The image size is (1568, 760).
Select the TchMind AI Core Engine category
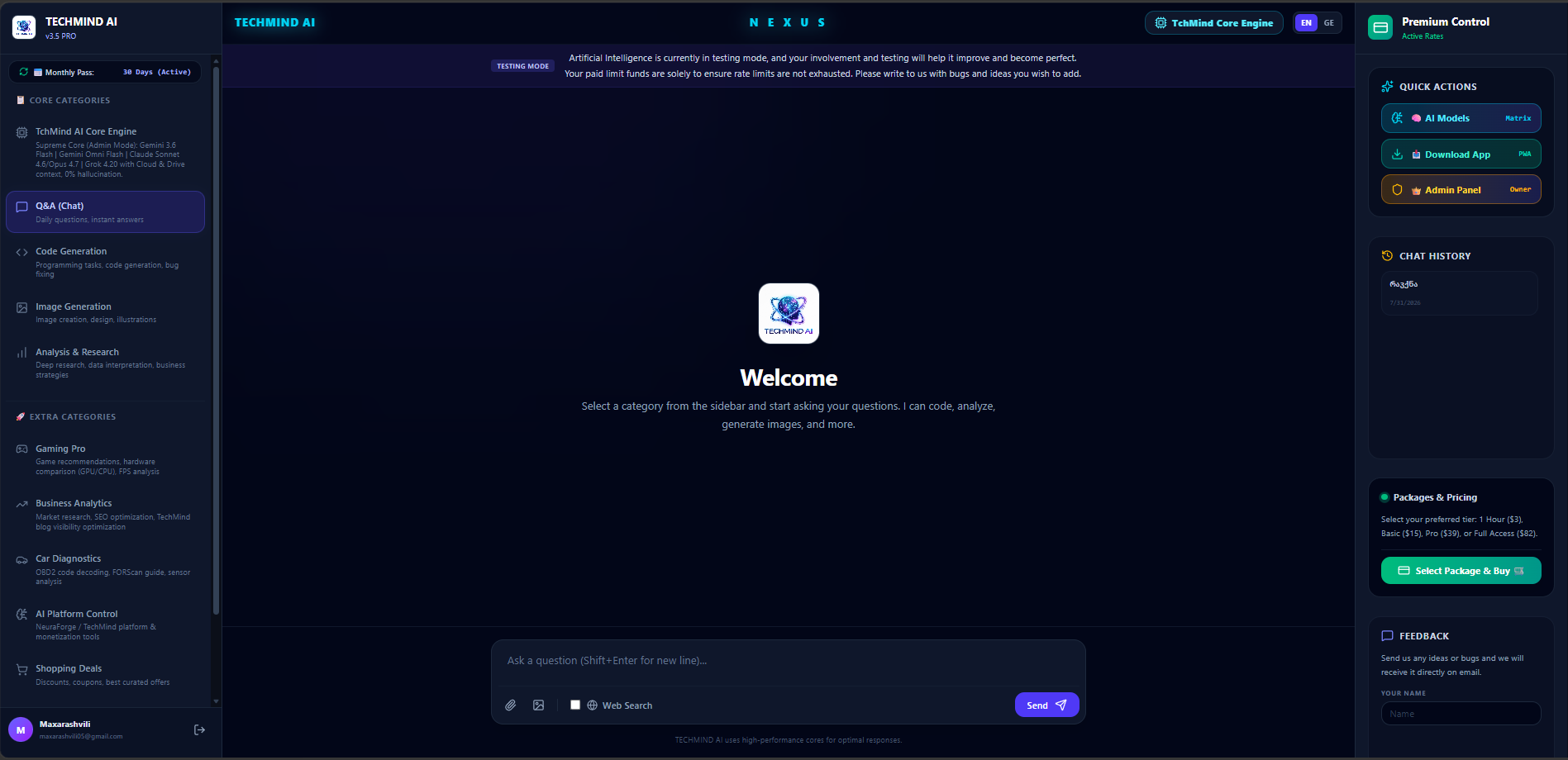click(105, 152)
